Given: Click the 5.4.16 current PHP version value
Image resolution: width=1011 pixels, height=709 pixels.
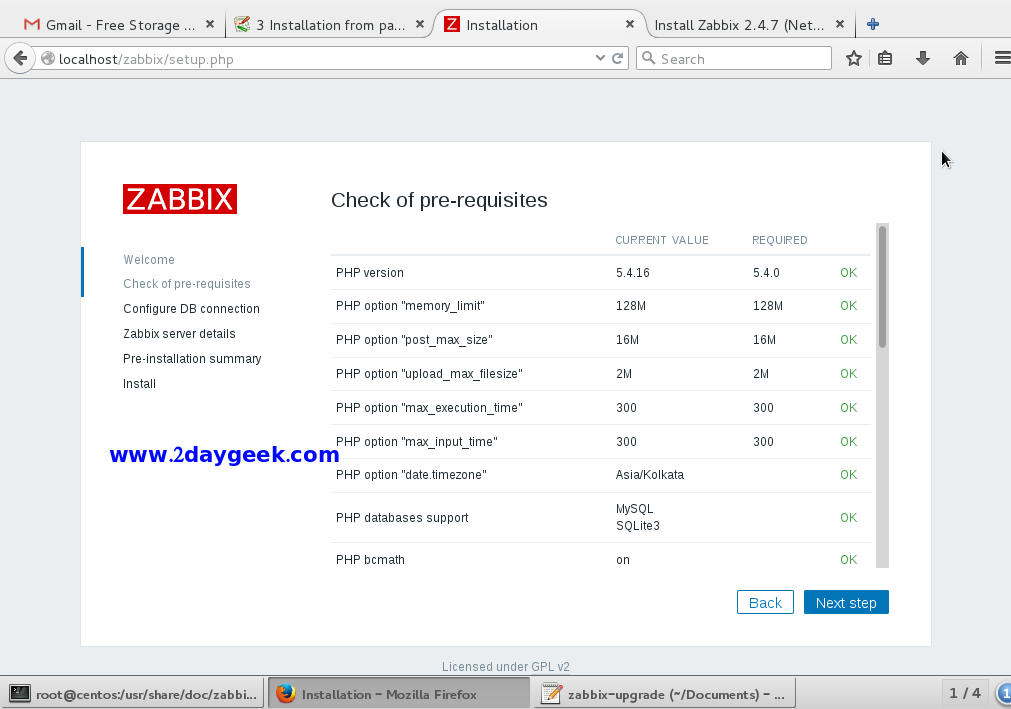Looking at the screenshot, I should 633,273.
